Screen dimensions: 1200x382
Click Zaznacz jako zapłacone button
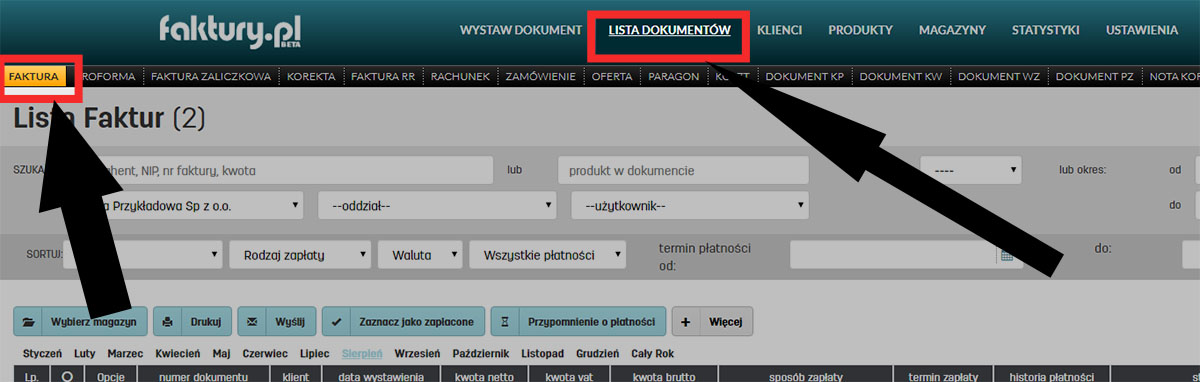coord(404,322)
